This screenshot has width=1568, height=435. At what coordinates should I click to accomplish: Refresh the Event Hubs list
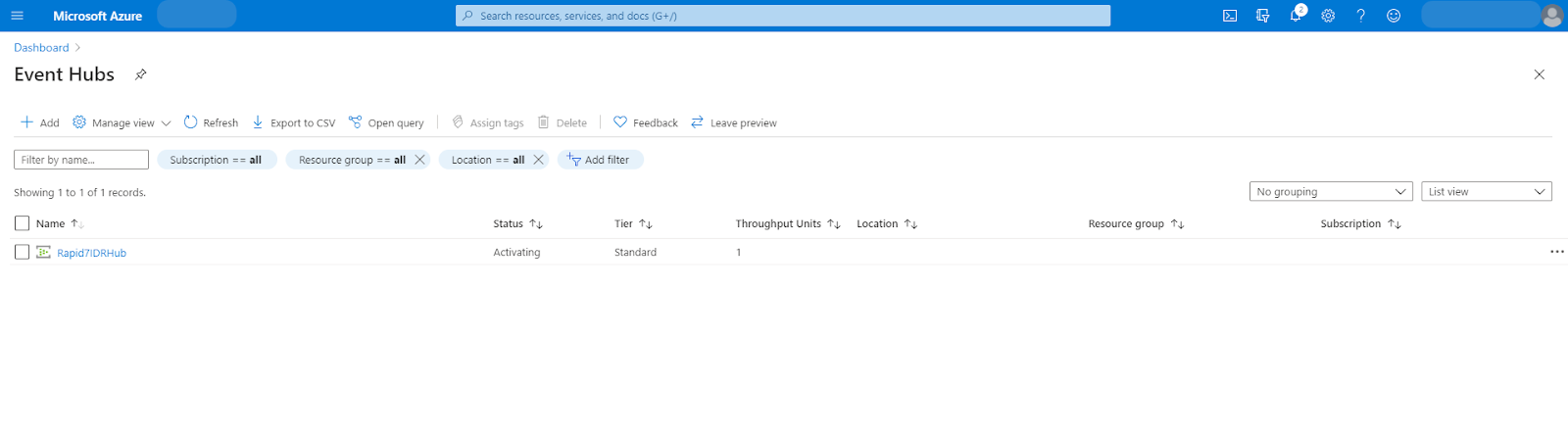click(x=211, y=122)
